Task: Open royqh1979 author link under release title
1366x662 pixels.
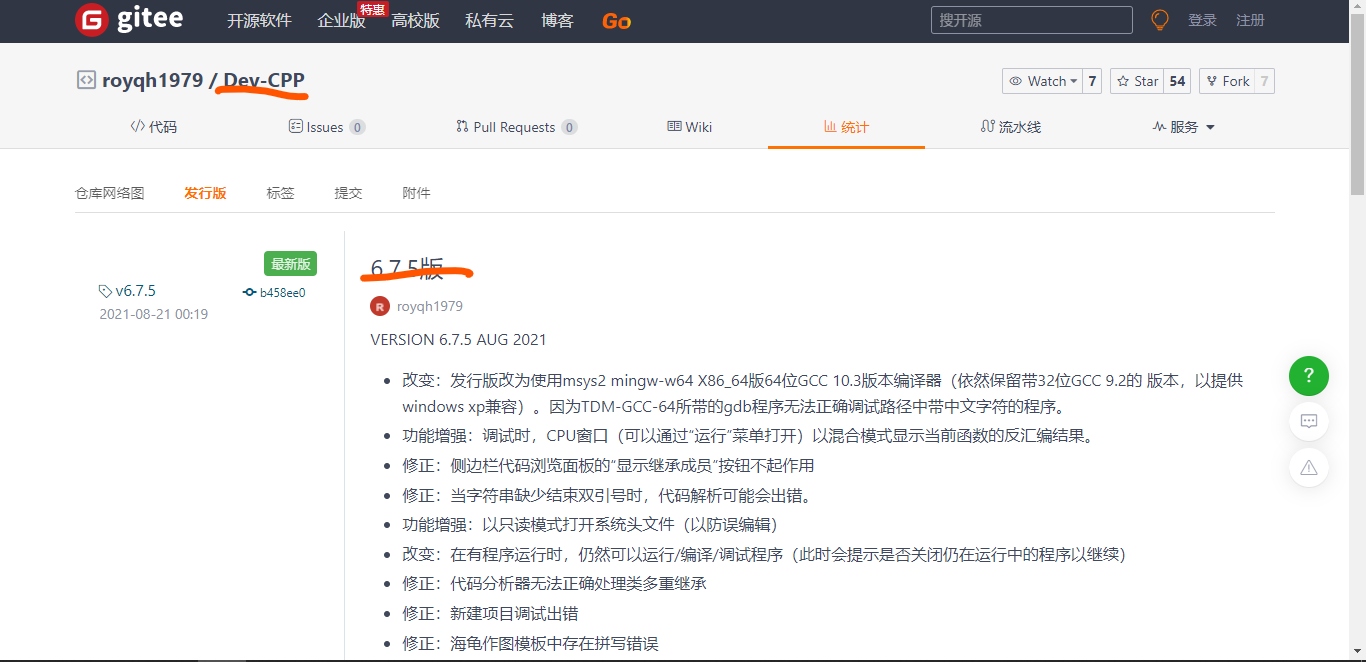Action: click(430, 306)
